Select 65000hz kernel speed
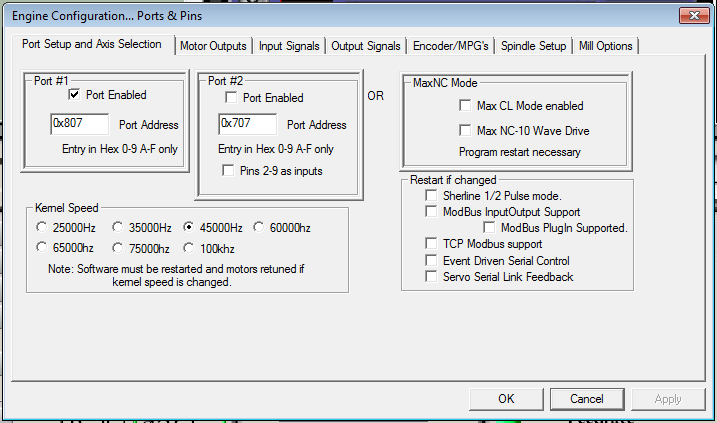Image resolution: width=717 pixels, height=423 pixels. click(42, 247)
